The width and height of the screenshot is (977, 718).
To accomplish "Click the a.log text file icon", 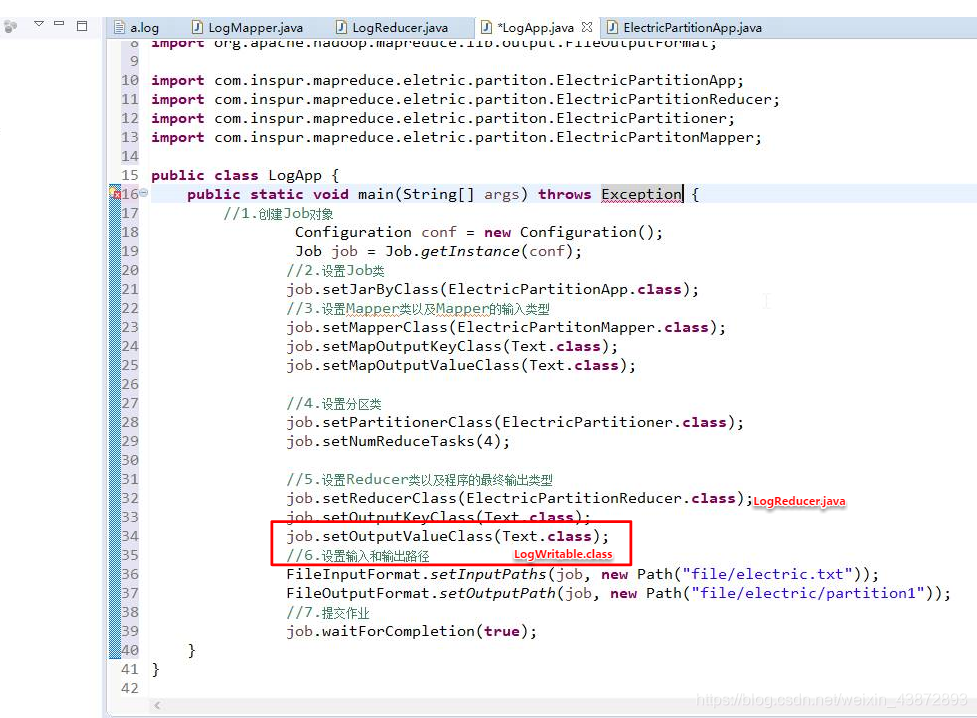I will click(120, 27).
